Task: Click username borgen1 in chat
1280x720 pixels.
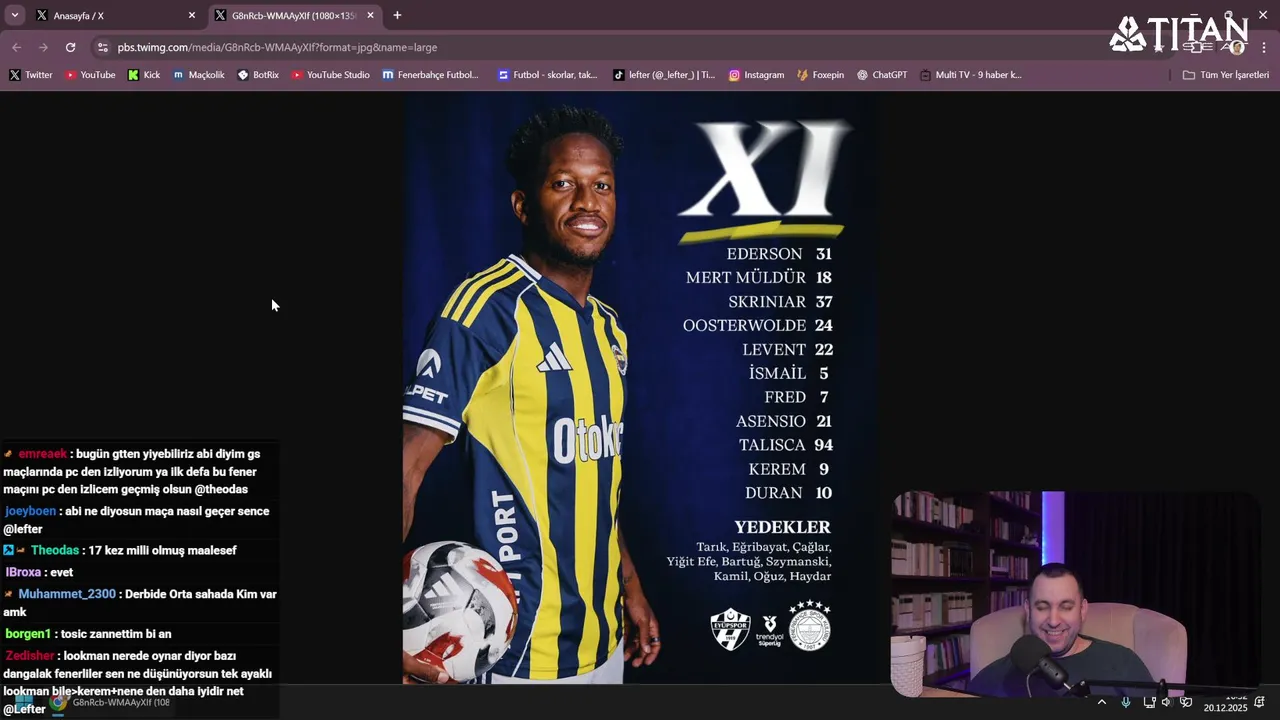Action: [x=28, y=634]
